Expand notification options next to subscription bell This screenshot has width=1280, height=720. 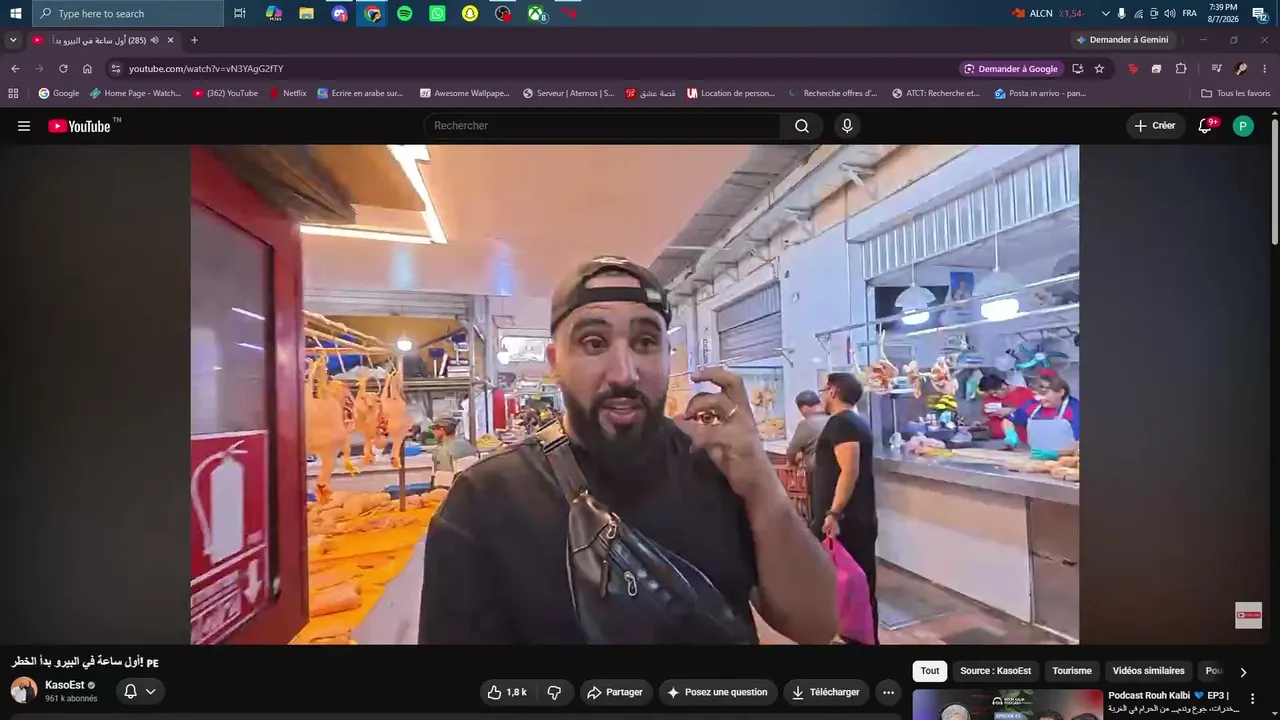click(151, 691)
